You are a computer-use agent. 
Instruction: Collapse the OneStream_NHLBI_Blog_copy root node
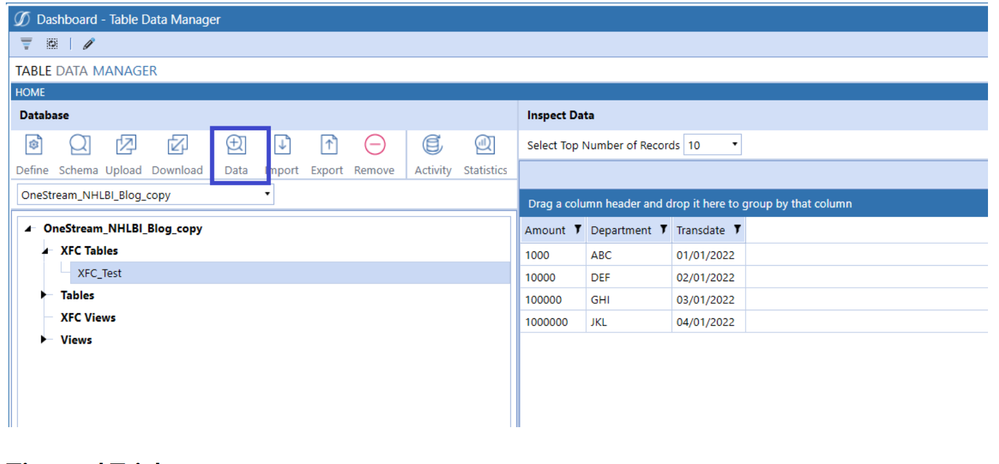pyautogui.click(x=27, y=229)
